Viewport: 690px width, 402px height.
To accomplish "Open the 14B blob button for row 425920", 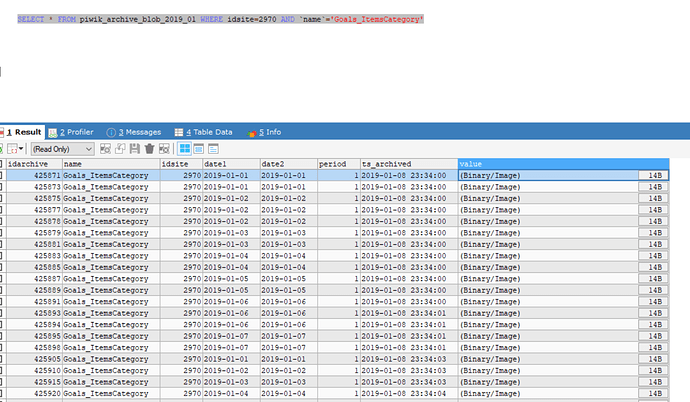I will (653, 393).
